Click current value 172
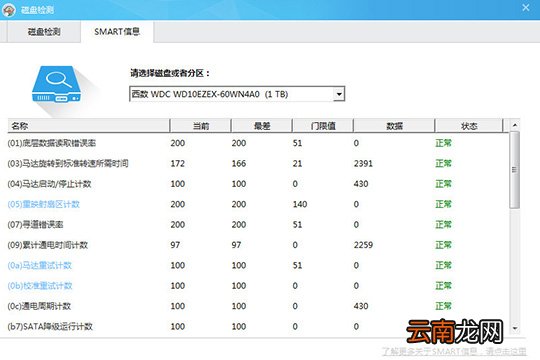The image size is (540, 360). 178,163
